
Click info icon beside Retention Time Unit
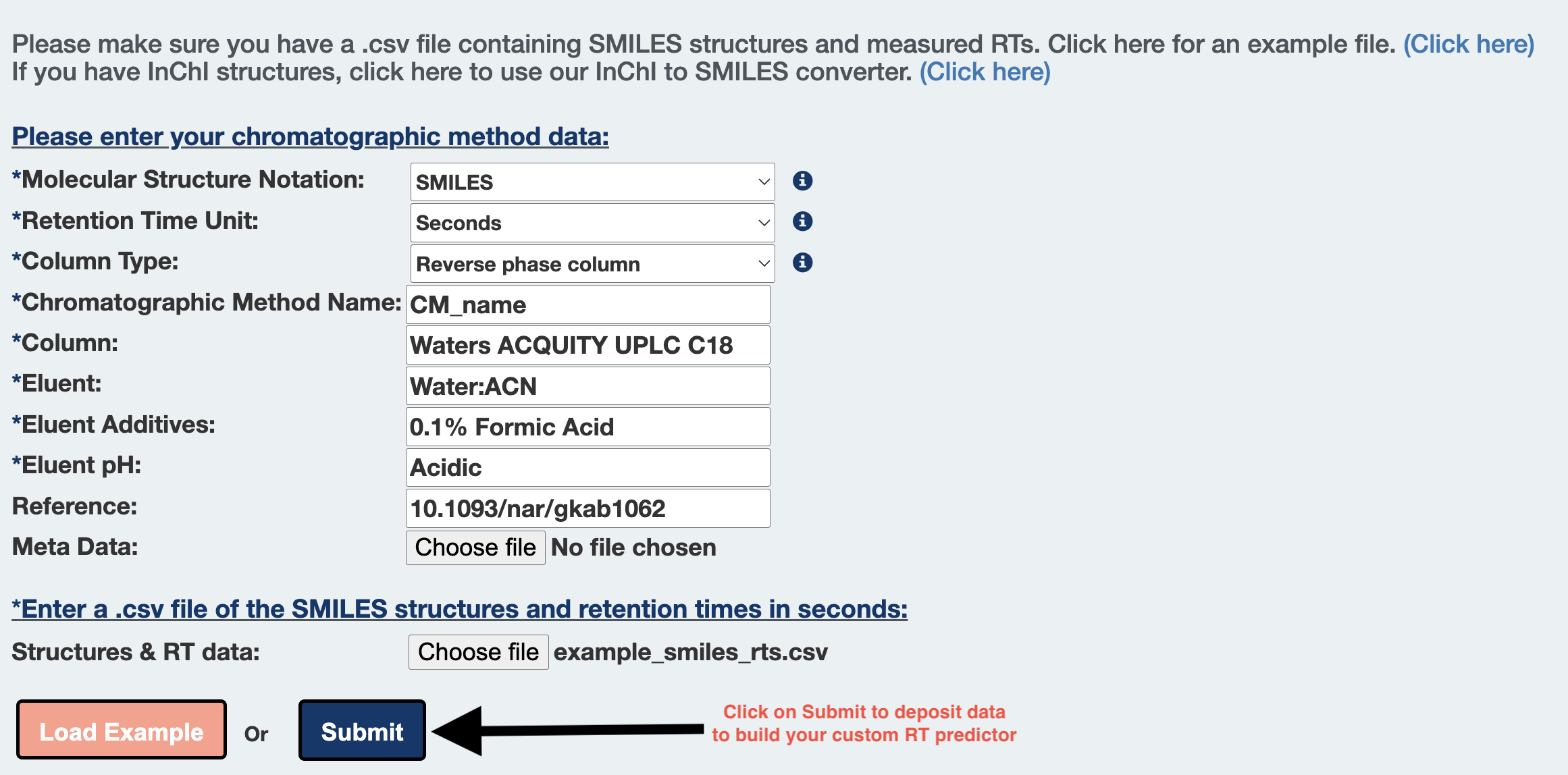[x=802, y=221]
